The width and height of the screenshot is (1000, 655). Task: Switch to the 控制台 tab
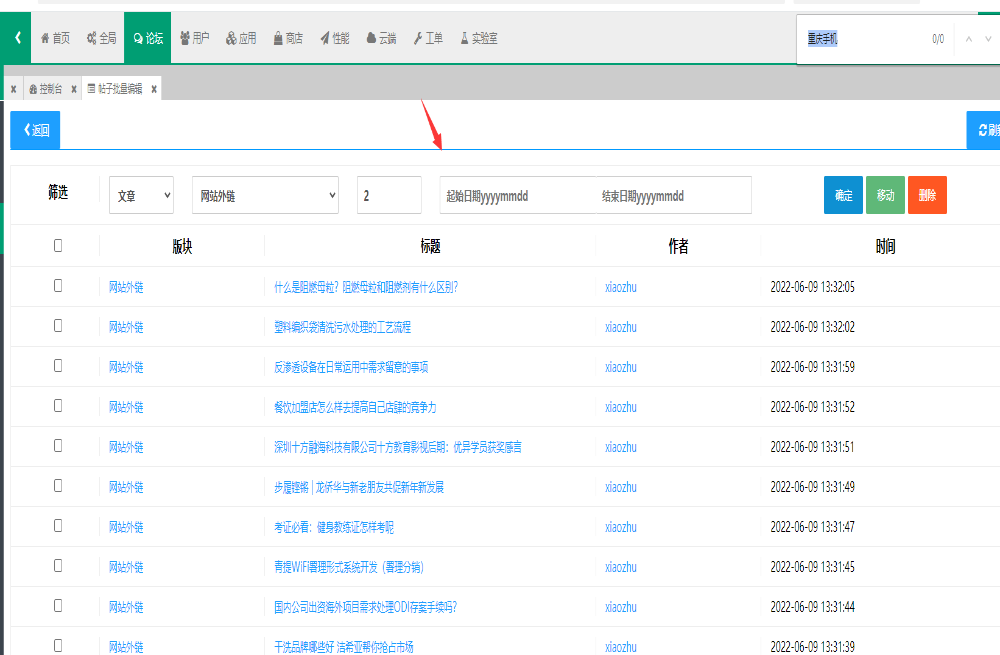click(46, 89)
